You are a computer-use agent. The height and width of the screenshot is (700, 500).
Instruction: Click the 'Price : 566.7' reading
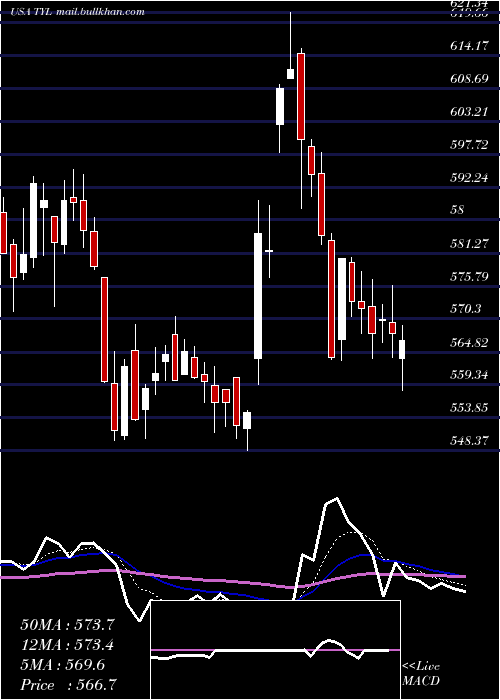click(x=70, y=685)
